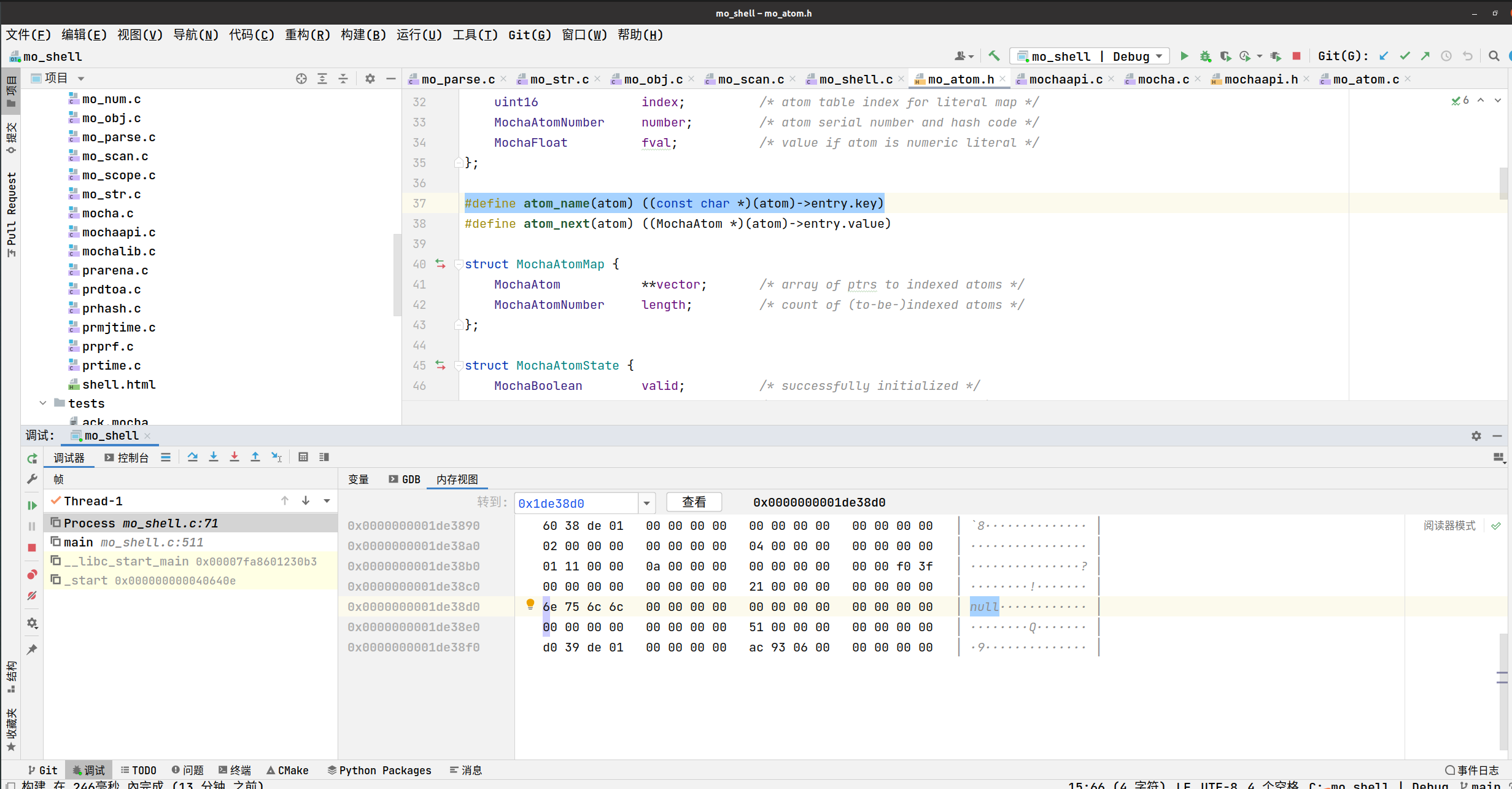Open the memory address history dropdown
This screenshot has width=1512, height=789.
coord(646,503)
